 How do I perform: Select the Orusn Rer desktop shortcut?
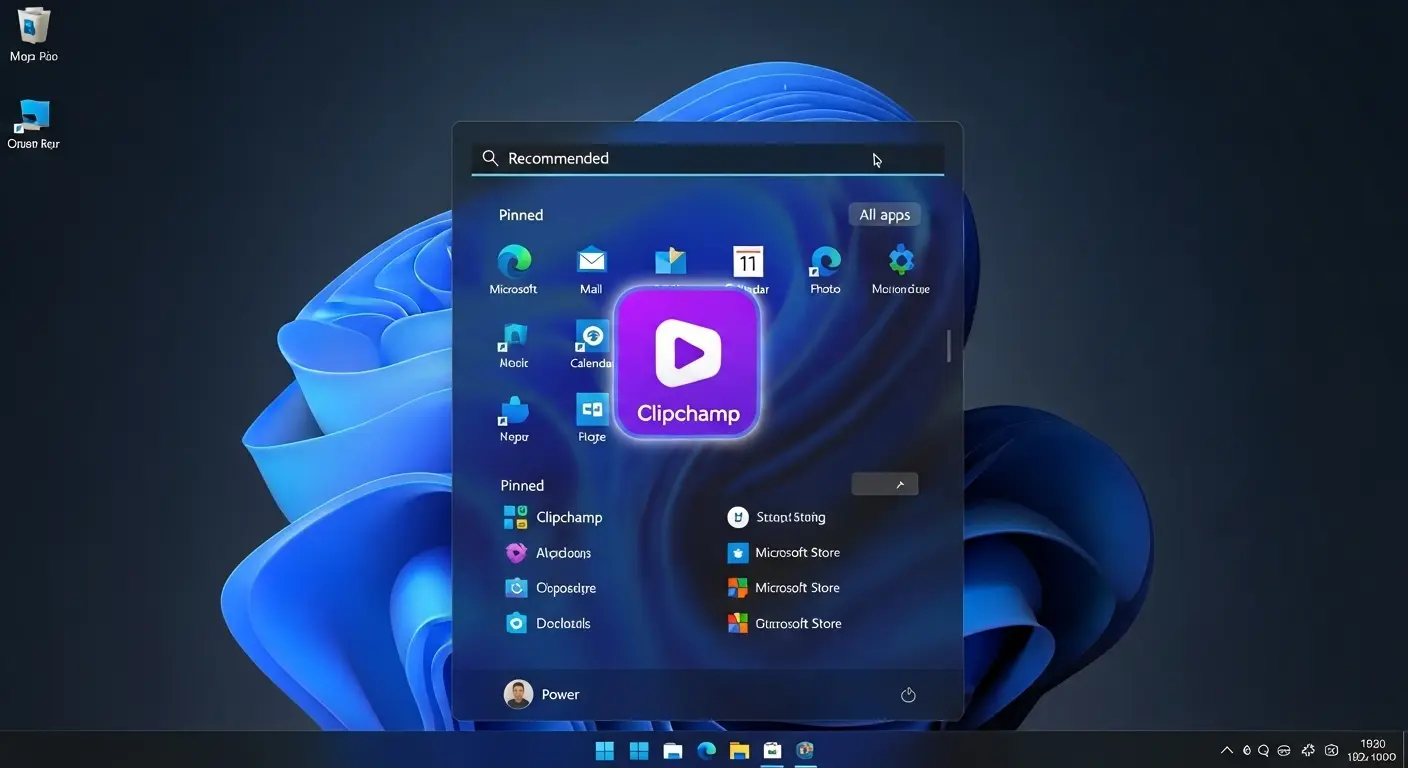coord(34,124)
